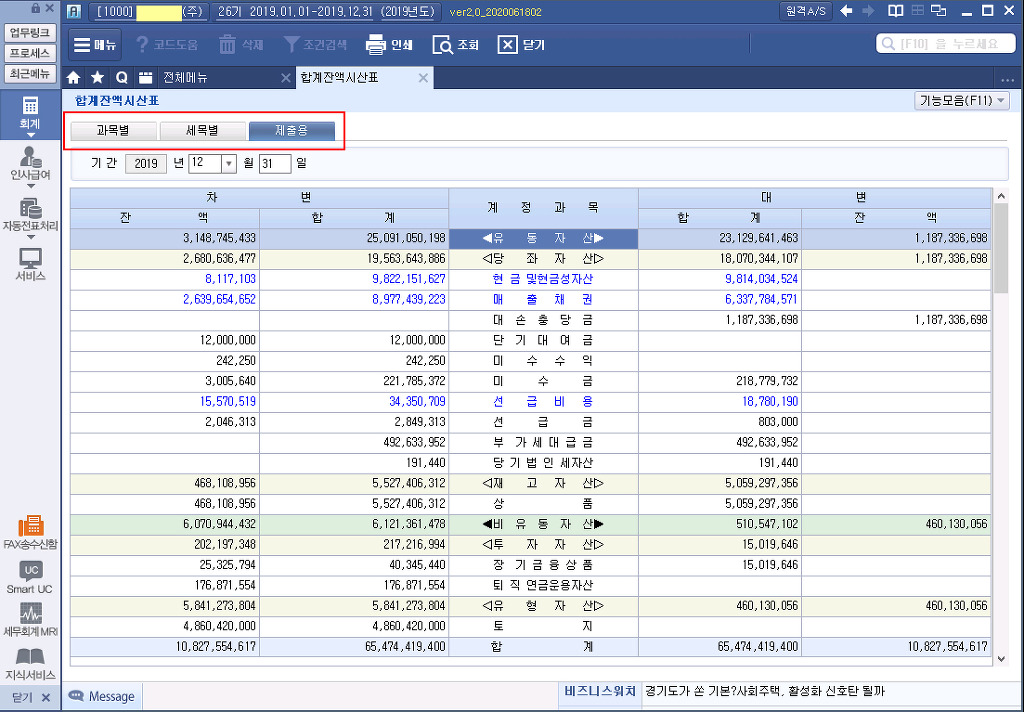Open the 기능모음(F11) dropdown

[x=961, y=101]
